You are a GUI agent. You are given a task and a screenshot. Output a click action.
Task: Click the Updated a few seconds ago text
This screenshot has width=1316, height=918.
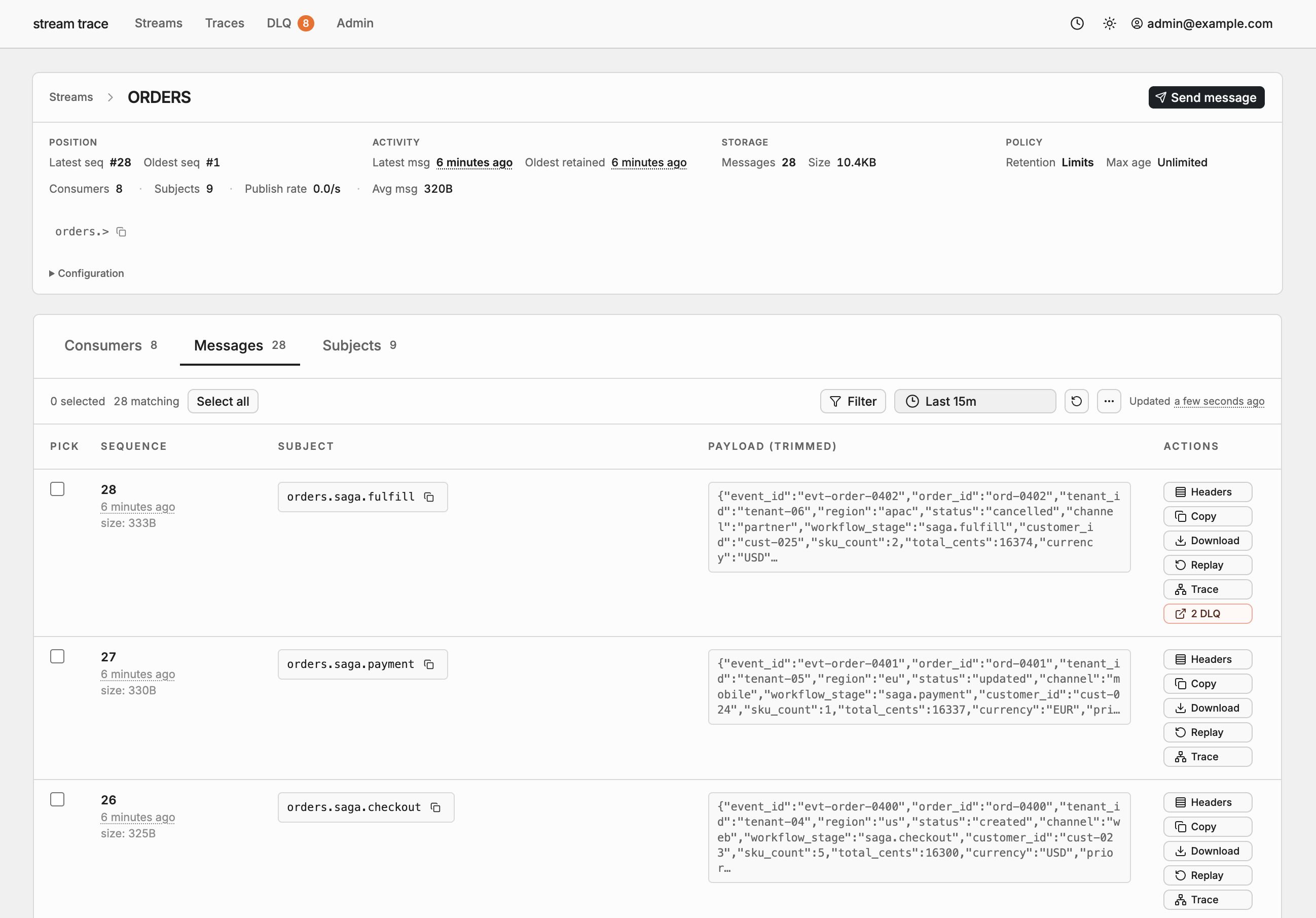1197,401
